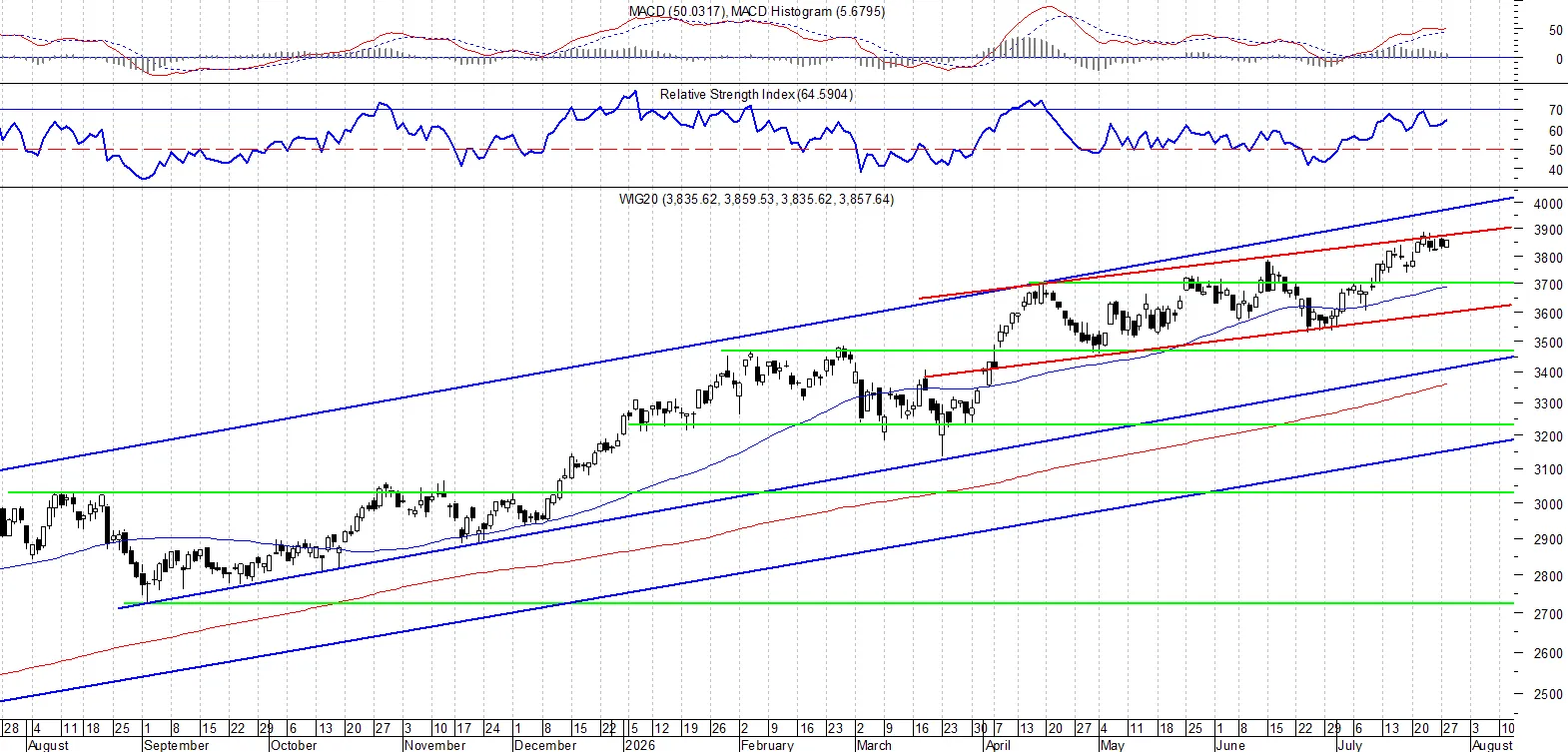Click the 2500 price level on the right scale
Image resolution: width=1568 pixels, height=752 pixels.
tap(1548, 694)
